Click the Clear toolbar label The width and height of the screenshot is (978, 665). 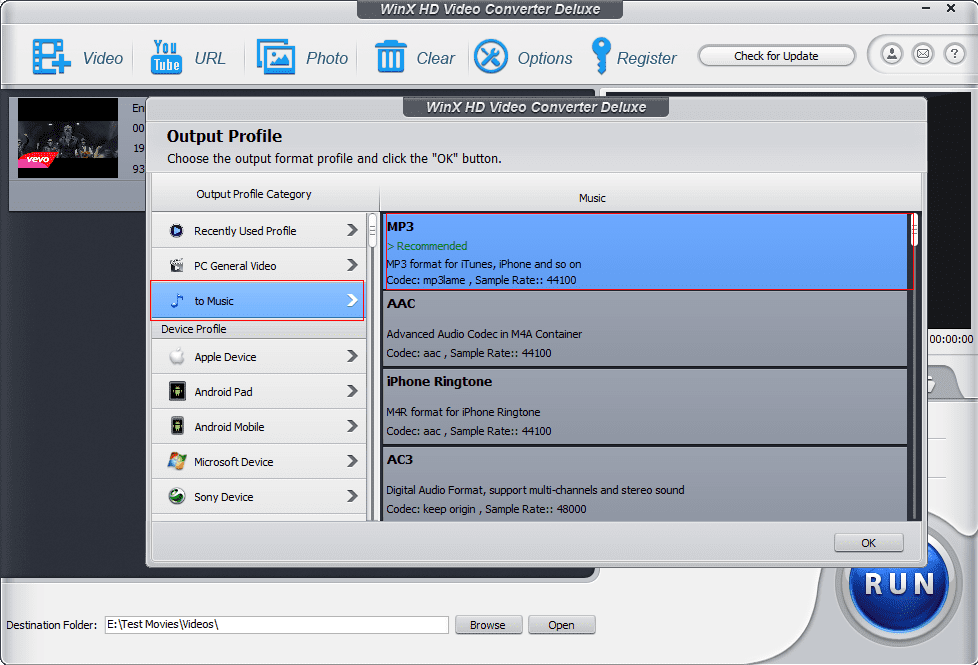coord(435,58)
